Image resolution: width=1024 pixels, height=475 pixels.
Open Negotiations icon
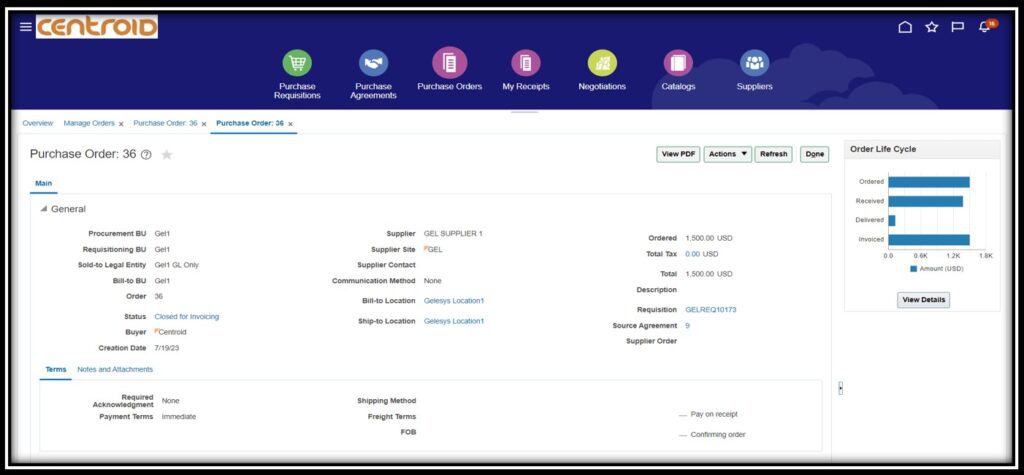[602, 63]
